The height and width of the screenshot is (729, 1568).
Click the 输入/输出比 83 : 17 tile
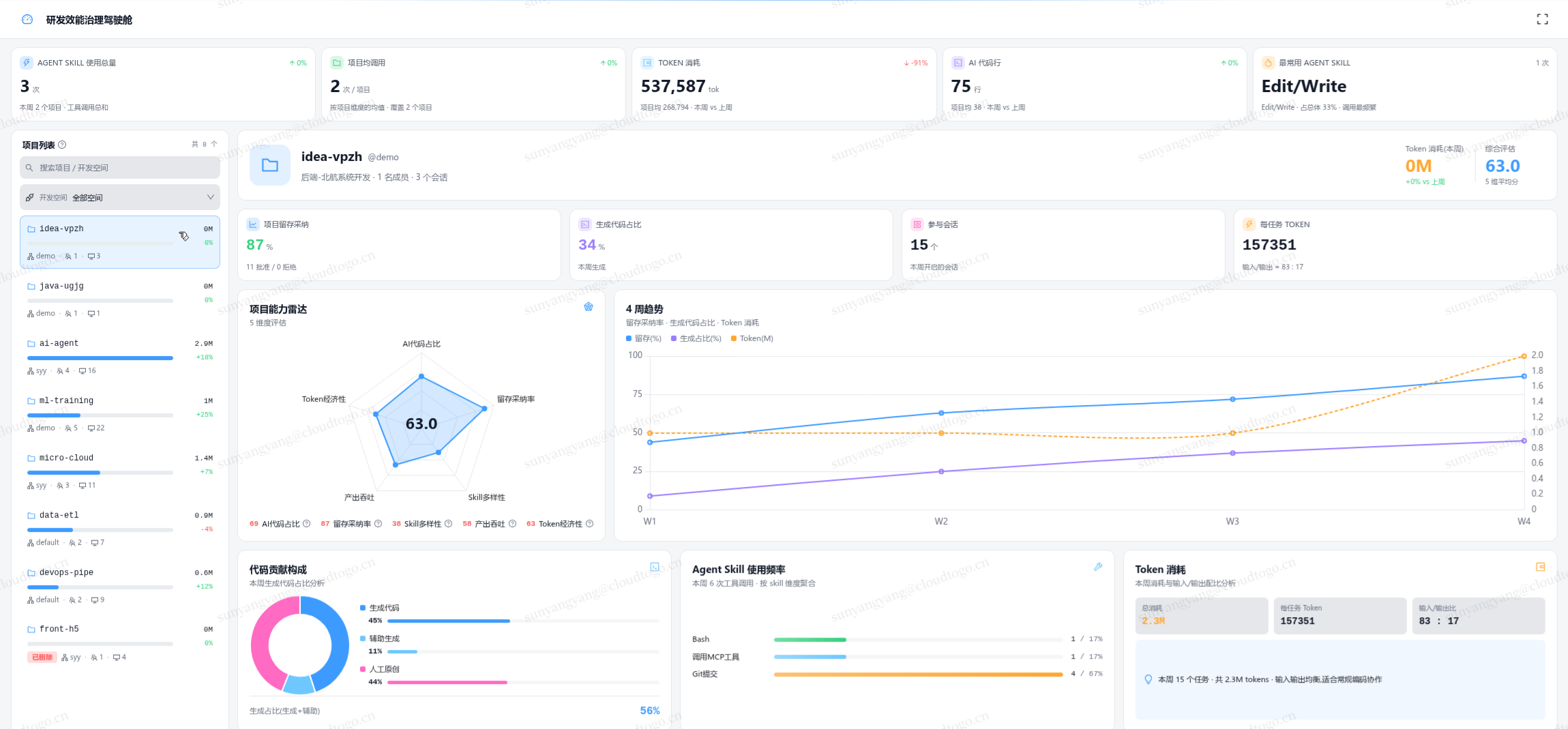click(x=1478, y=616)
